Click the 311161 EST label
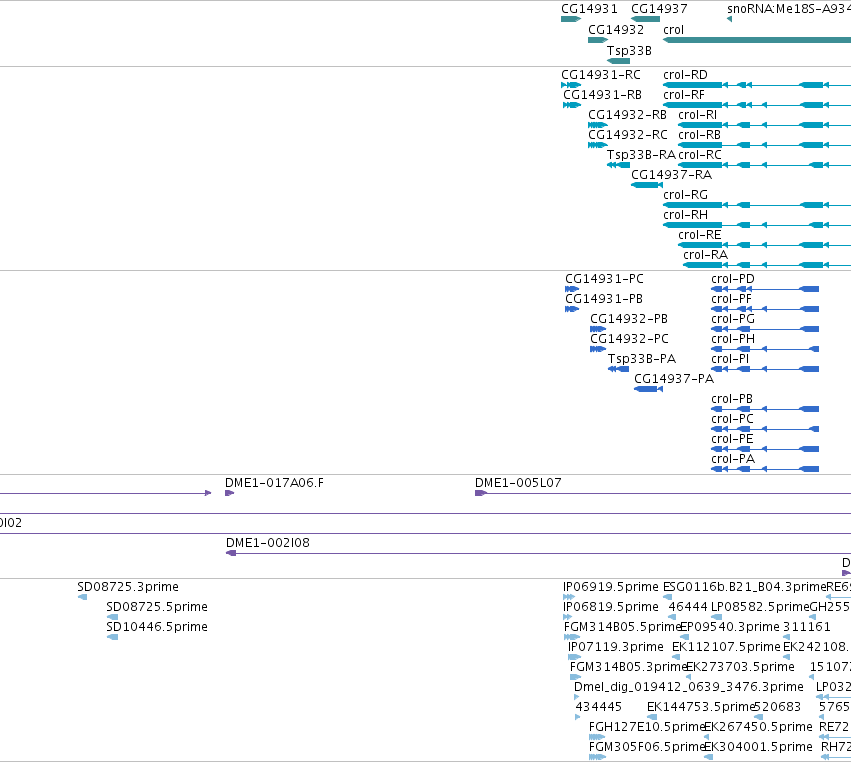This screenshot has width=851, height=762. tap(806, 627)
